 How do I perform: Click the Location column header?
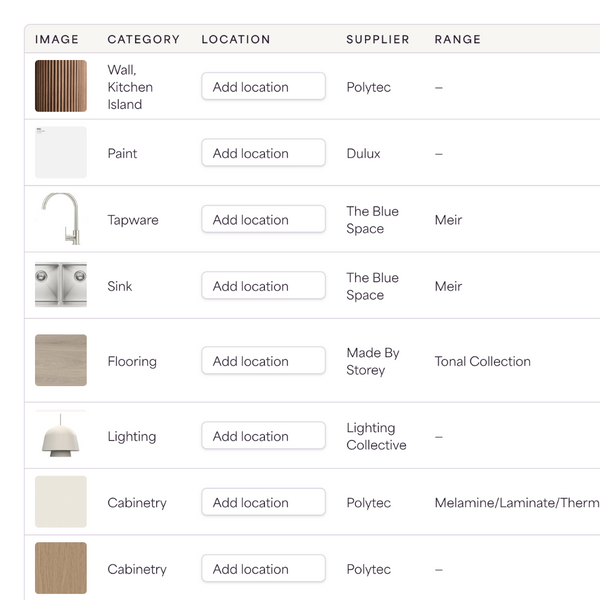[x=236, y=39]
